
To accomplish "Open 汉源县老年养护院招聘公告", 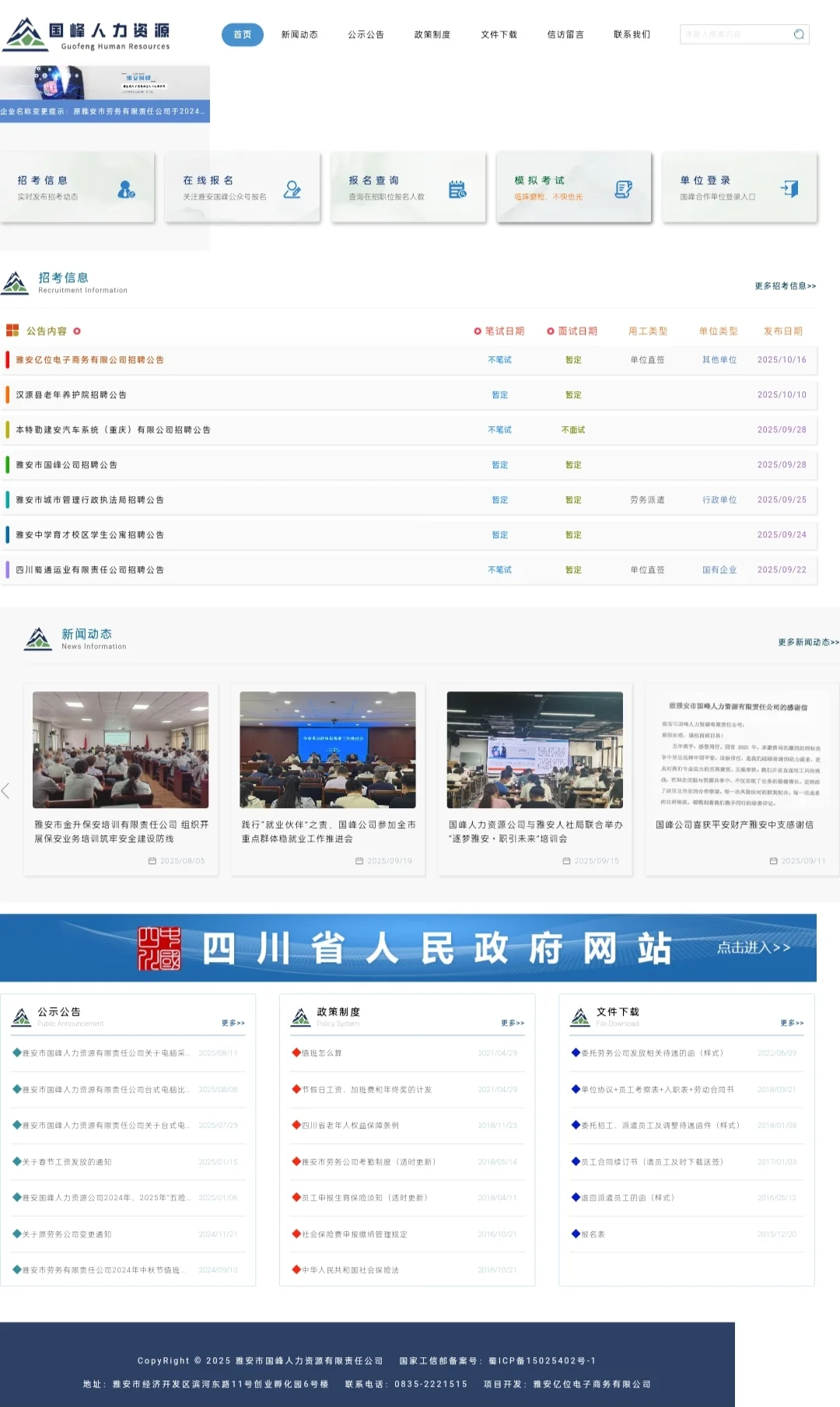I will (x=71, y=395).
